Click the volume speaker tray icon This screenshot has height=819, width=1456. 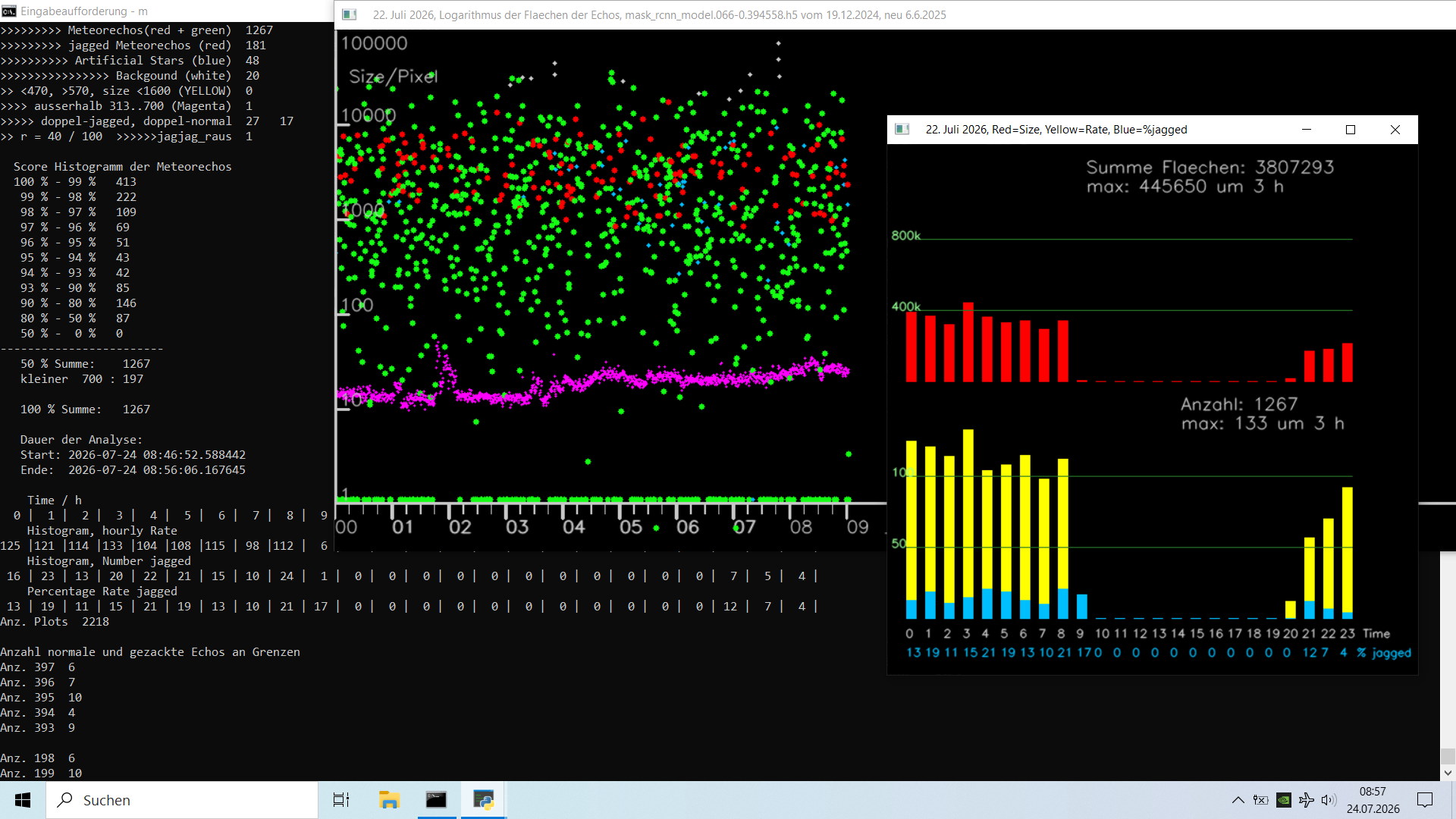(1329, 800)
